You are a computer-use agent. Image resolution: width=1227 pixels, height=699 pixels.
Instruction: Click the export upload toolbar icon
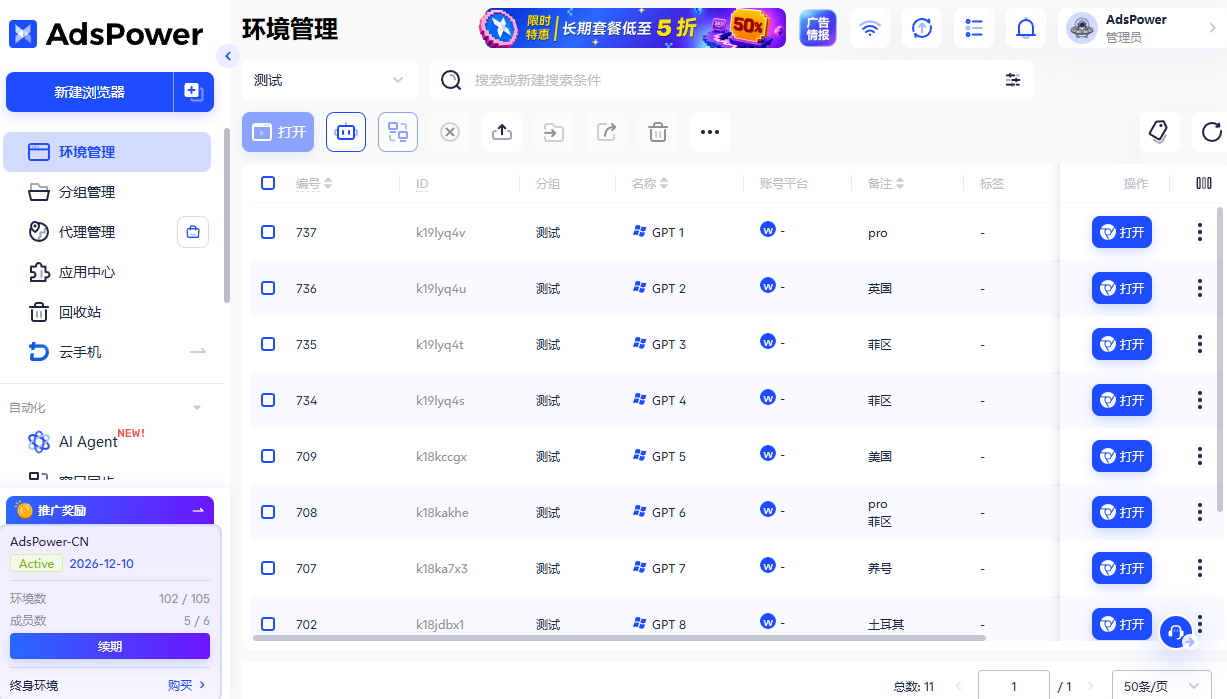click(502, 132)
